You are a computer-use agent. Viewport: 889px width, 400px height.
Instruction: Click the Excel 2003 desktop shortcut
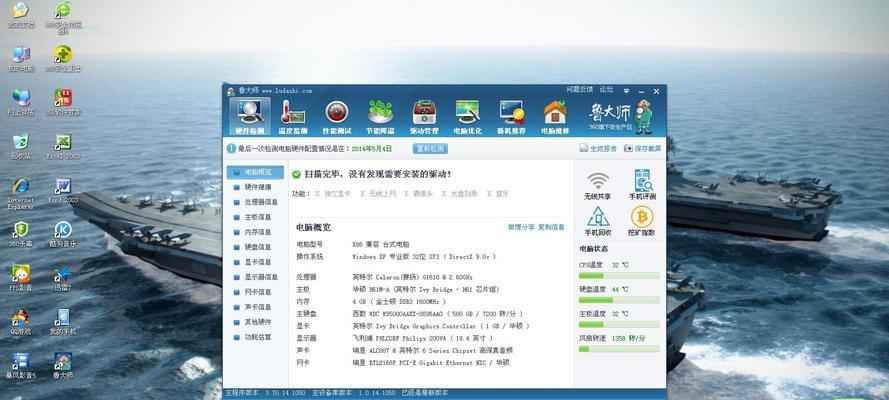click(x=63, y=147)
